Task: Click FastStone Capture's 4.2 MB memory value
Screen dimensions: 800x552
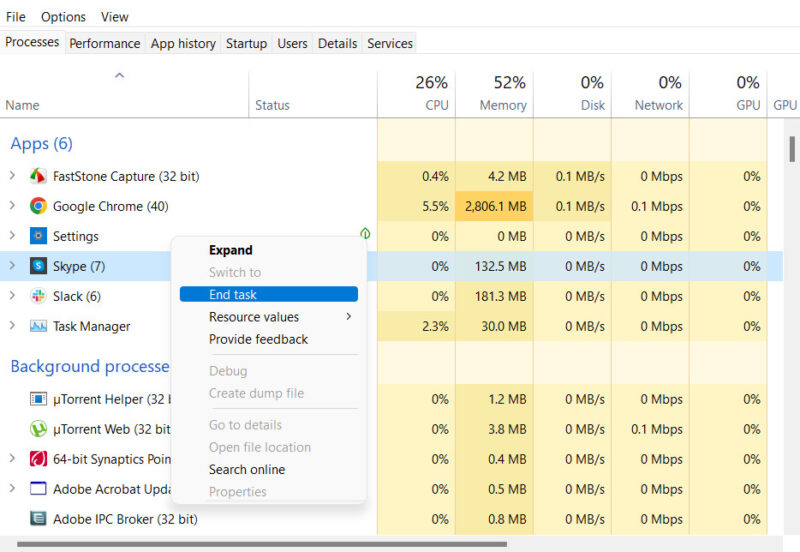Action: pos(507,177)
